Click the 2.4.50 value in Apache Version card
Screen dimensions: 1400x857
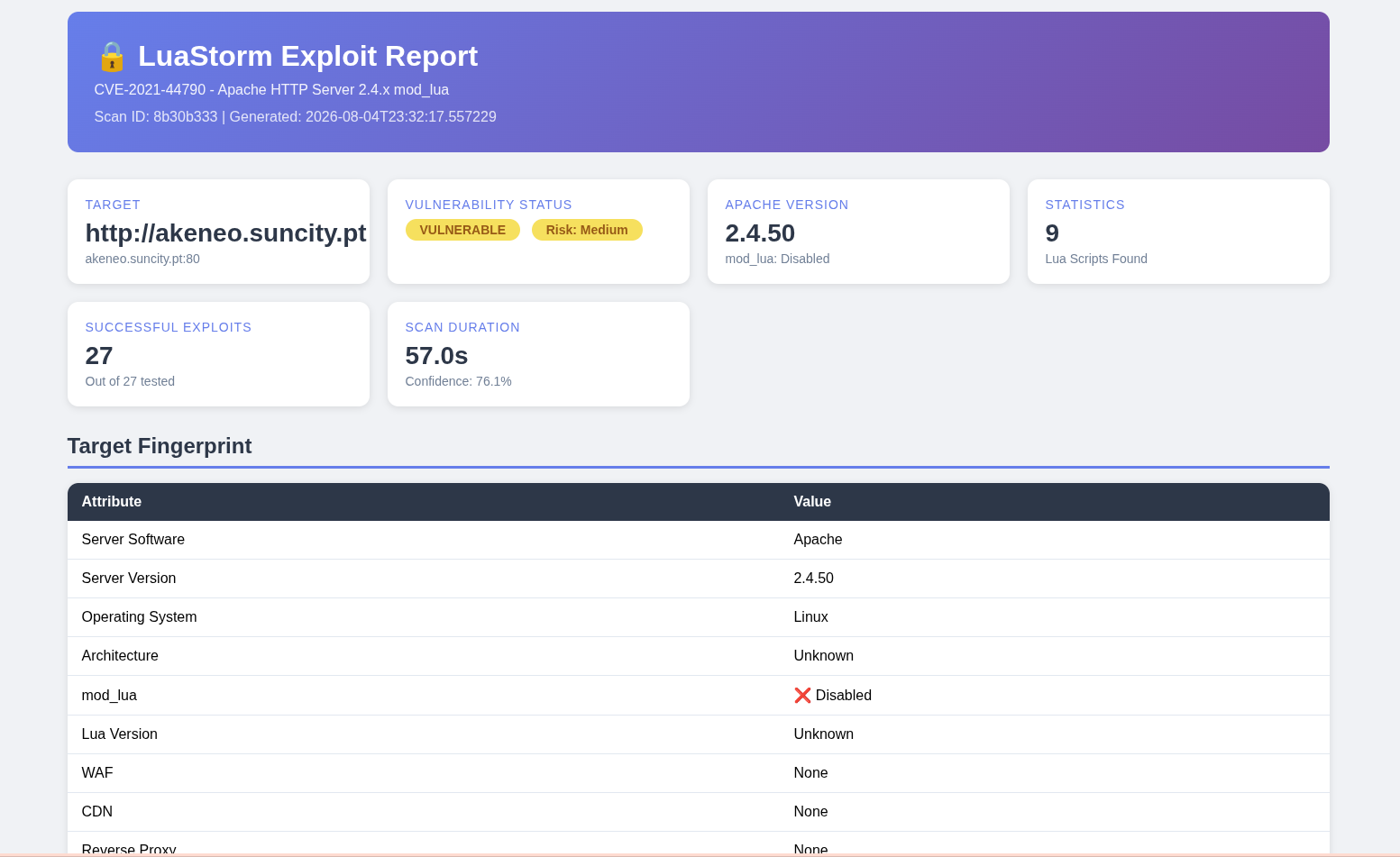[x=760, y=233]
